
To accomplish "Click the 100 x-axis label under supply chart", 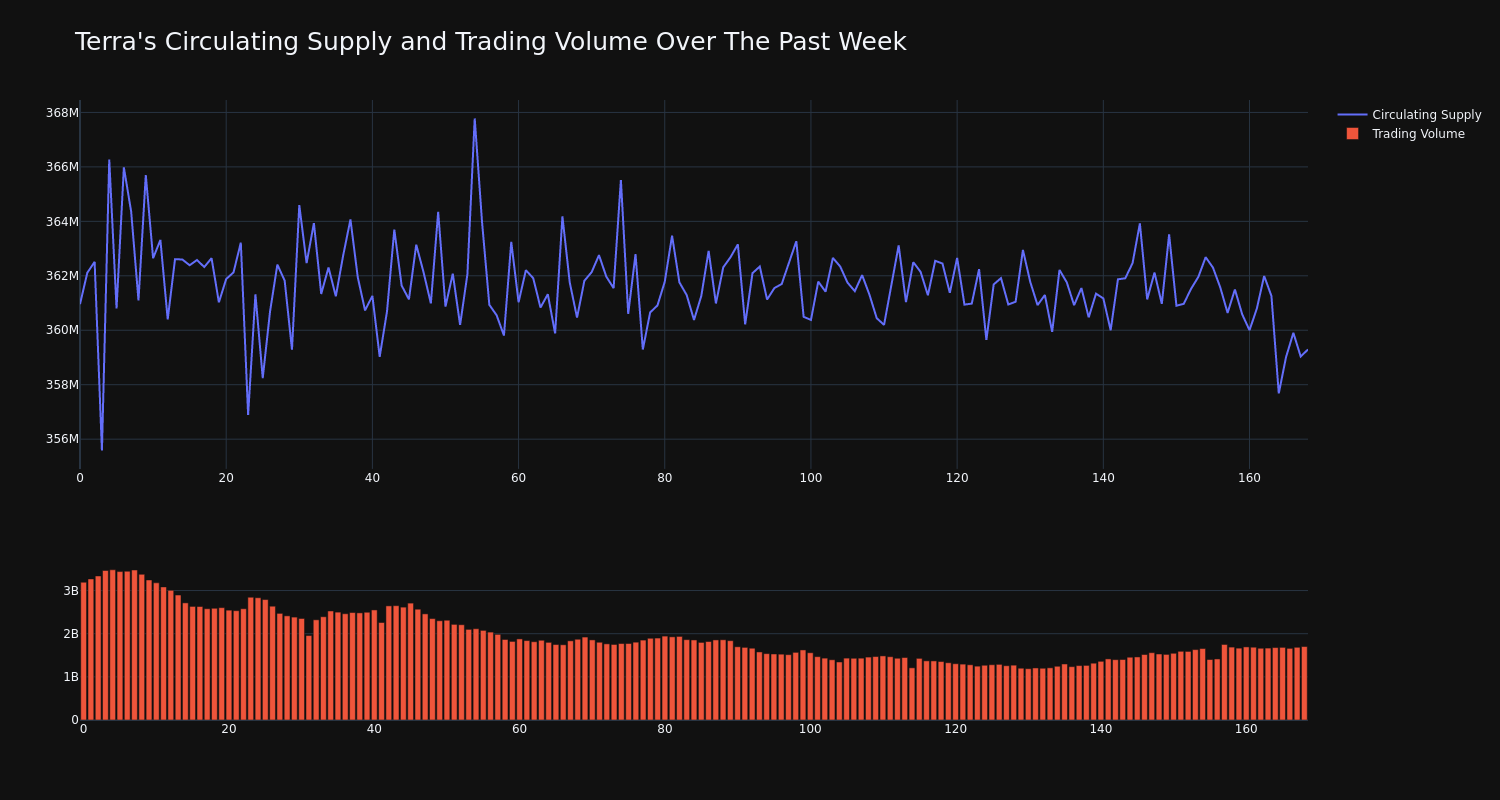I will 811,478.
